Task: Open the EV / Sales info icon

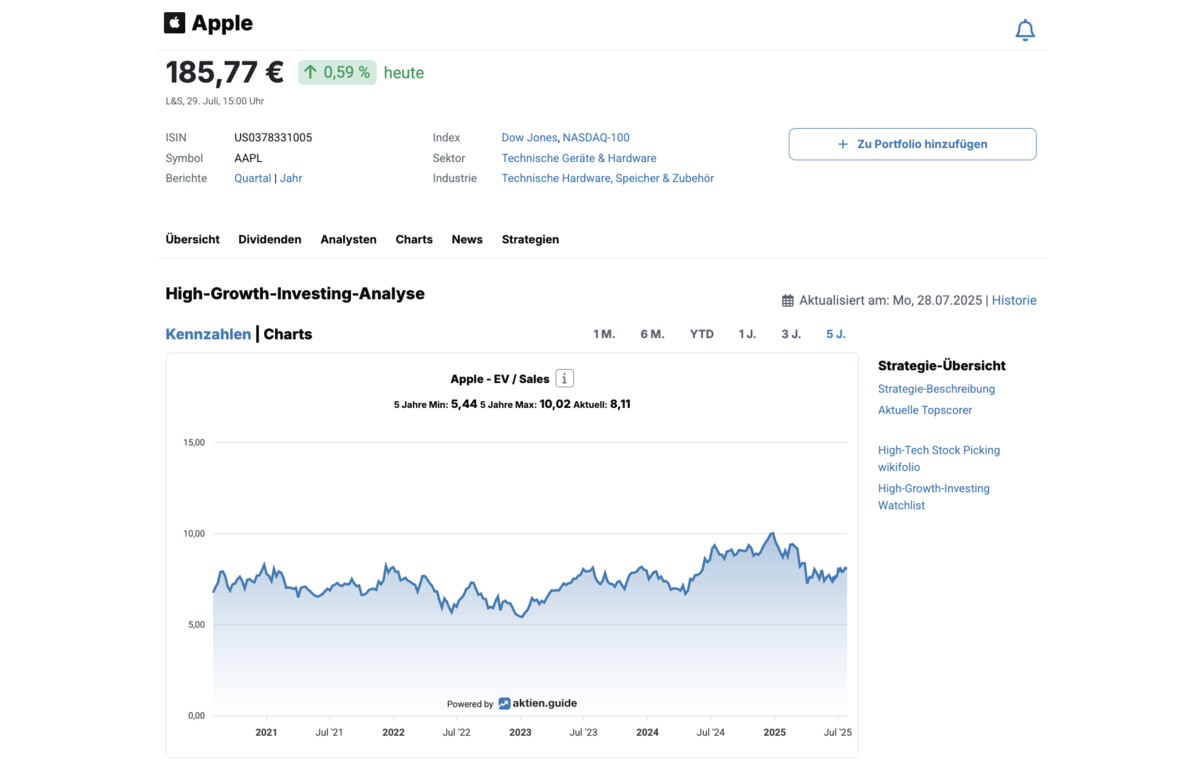Action: (565, 379)
